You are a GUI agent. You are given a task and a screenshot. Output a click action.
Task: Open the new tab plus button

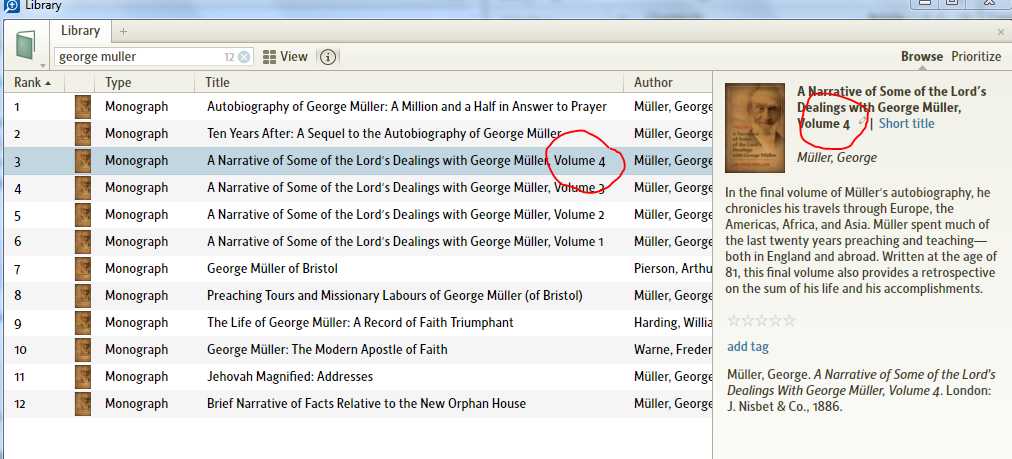point(123,31)
